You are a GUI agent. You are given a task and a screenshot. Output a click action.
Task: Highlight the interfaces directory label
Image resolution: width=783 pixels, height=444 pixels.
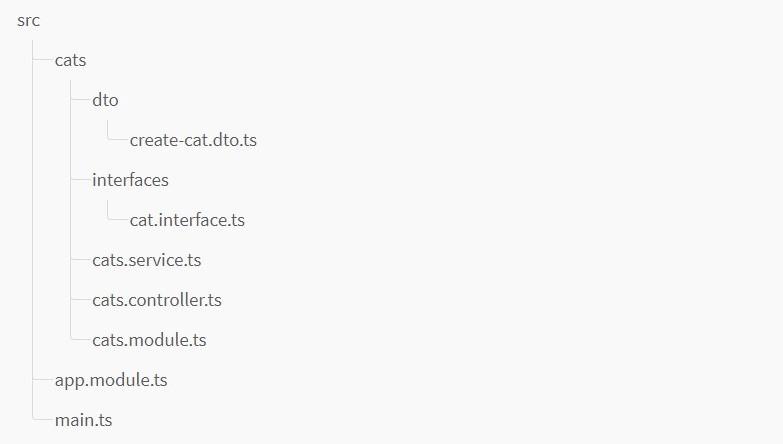coord(130,180)
